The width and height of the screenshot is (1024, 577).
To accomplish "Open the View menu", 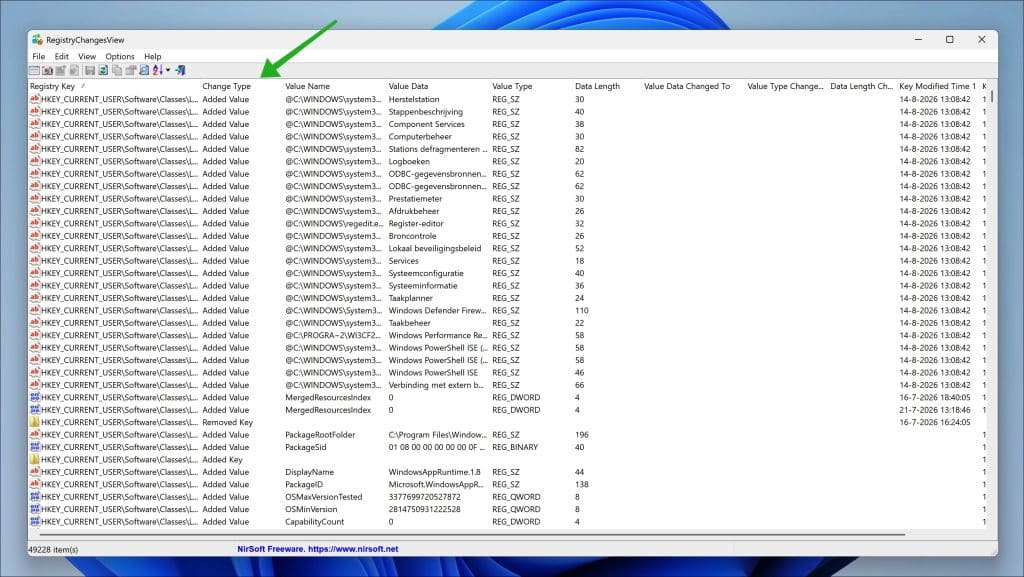I will 87,57.
